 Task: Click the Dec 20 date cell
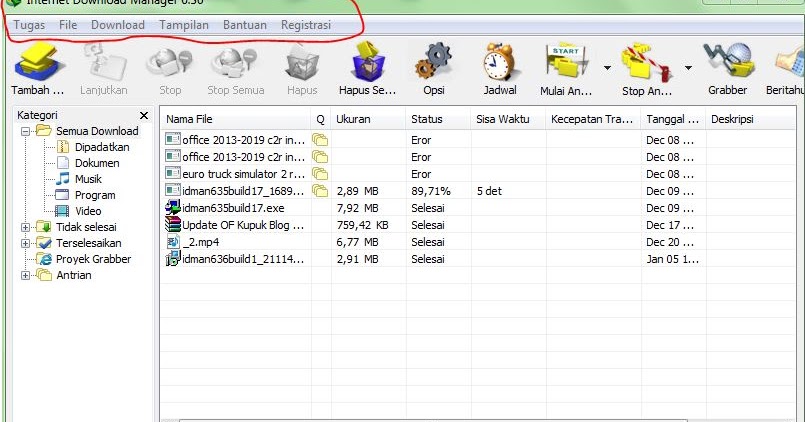point(669,242)
